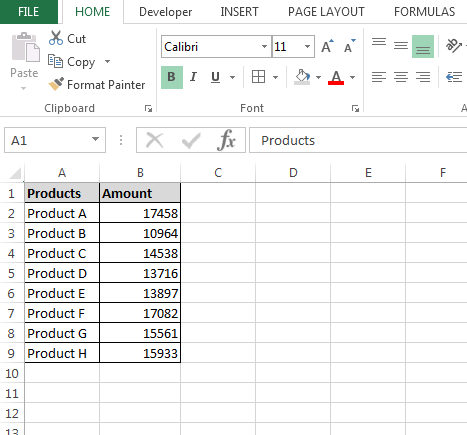This screenshot has height=435, width=467.
Task: Select the cell containing 17082
Action: pyautogui.click(x=140, y=313)
